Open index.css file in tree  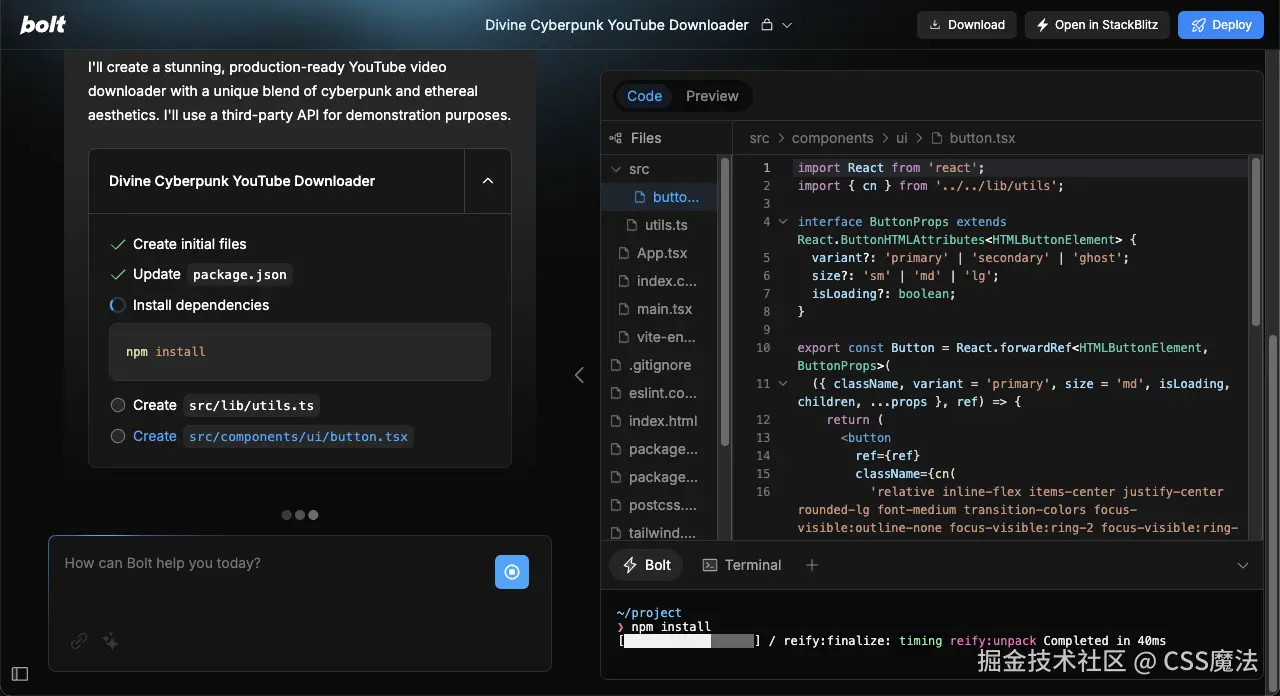[x=660, y=281]
